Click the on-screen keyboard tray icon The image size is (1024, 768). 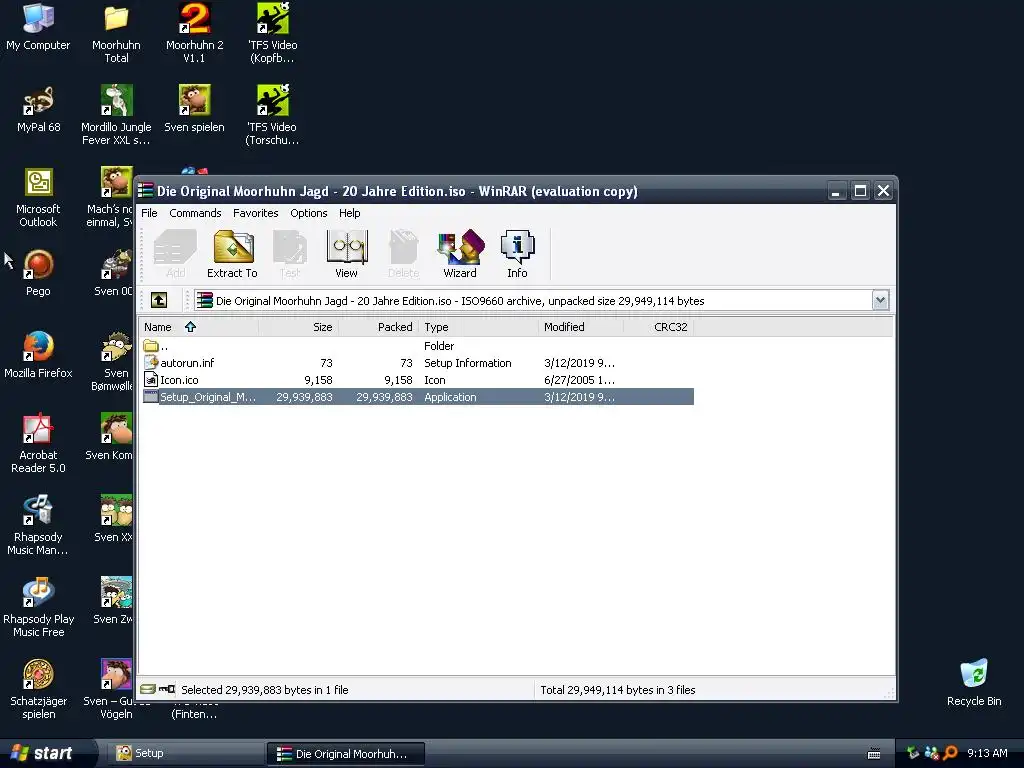[874, 754]
